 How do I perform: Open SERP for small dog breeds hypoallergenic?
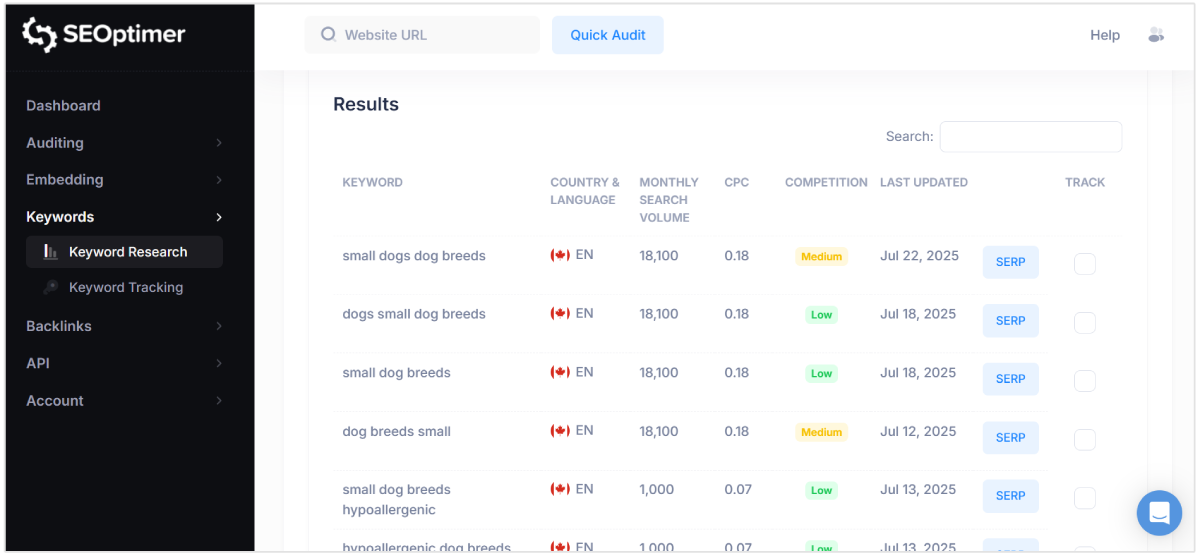(x=1010, y=496)
